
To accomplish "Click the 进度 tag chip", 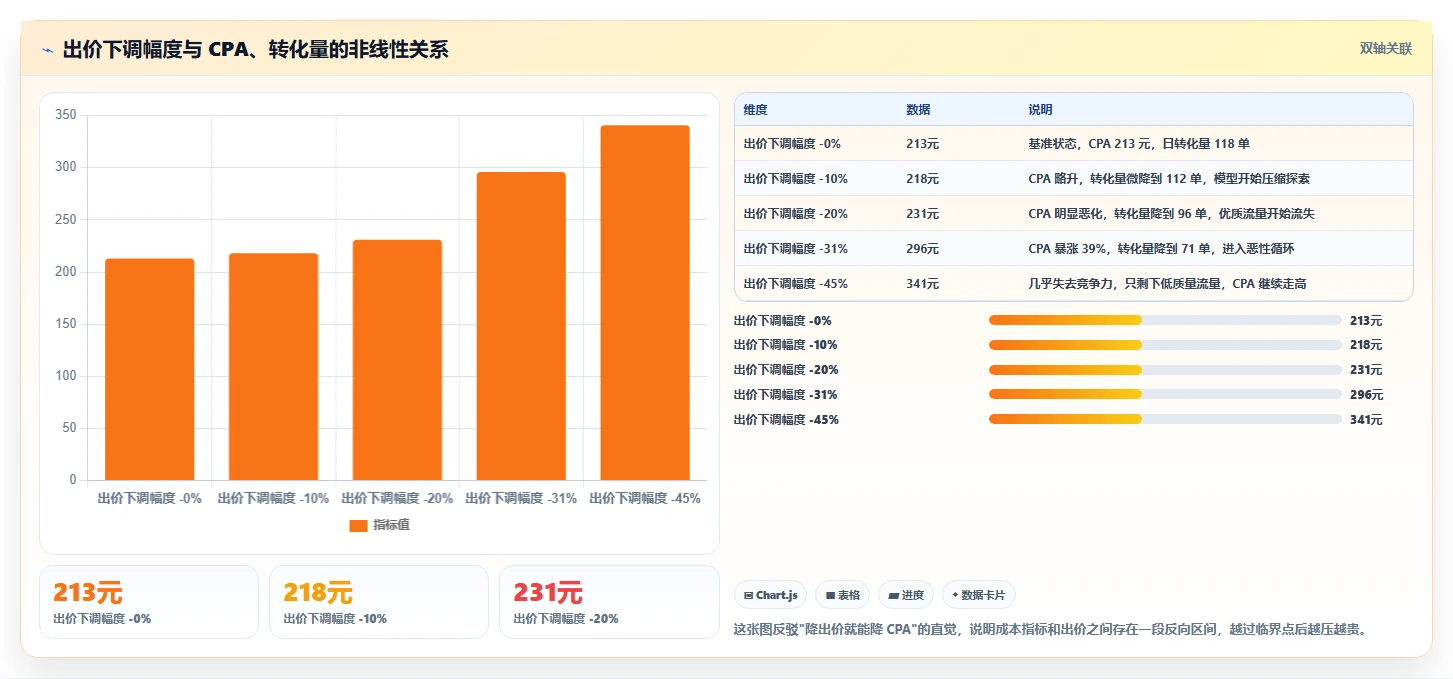I will pos(906,595).
